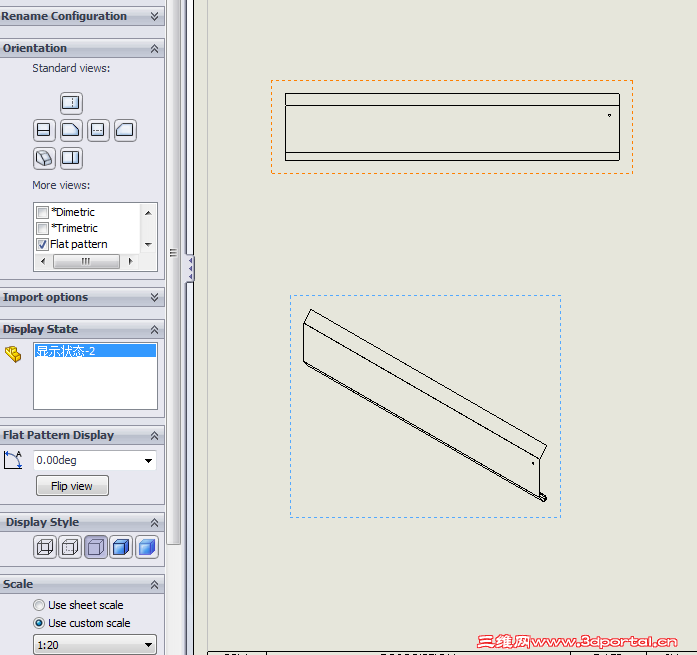Viewport: 697px width, 655px height.
Task: Select the isometric drawing view
Action: point(425,406)
